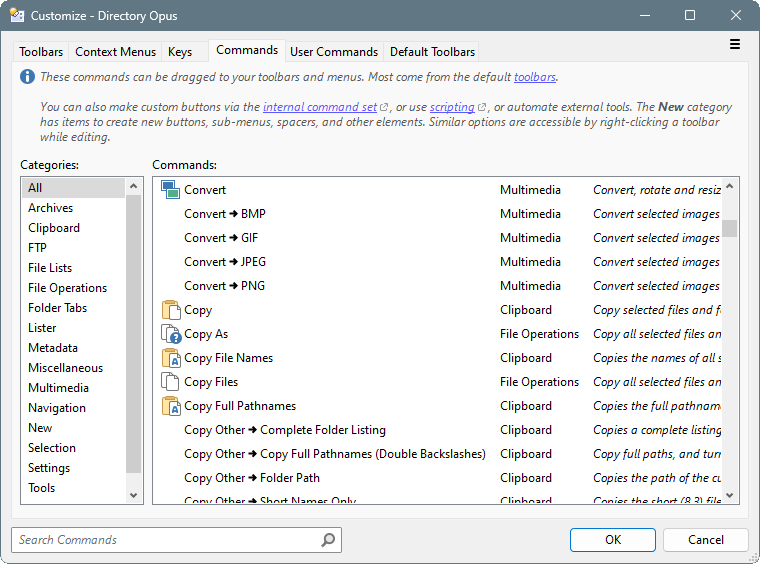The width and height of the screenshot is (760, 564).
Task: Click the Copy Full Pathnames icon
Action: (171, 406)
